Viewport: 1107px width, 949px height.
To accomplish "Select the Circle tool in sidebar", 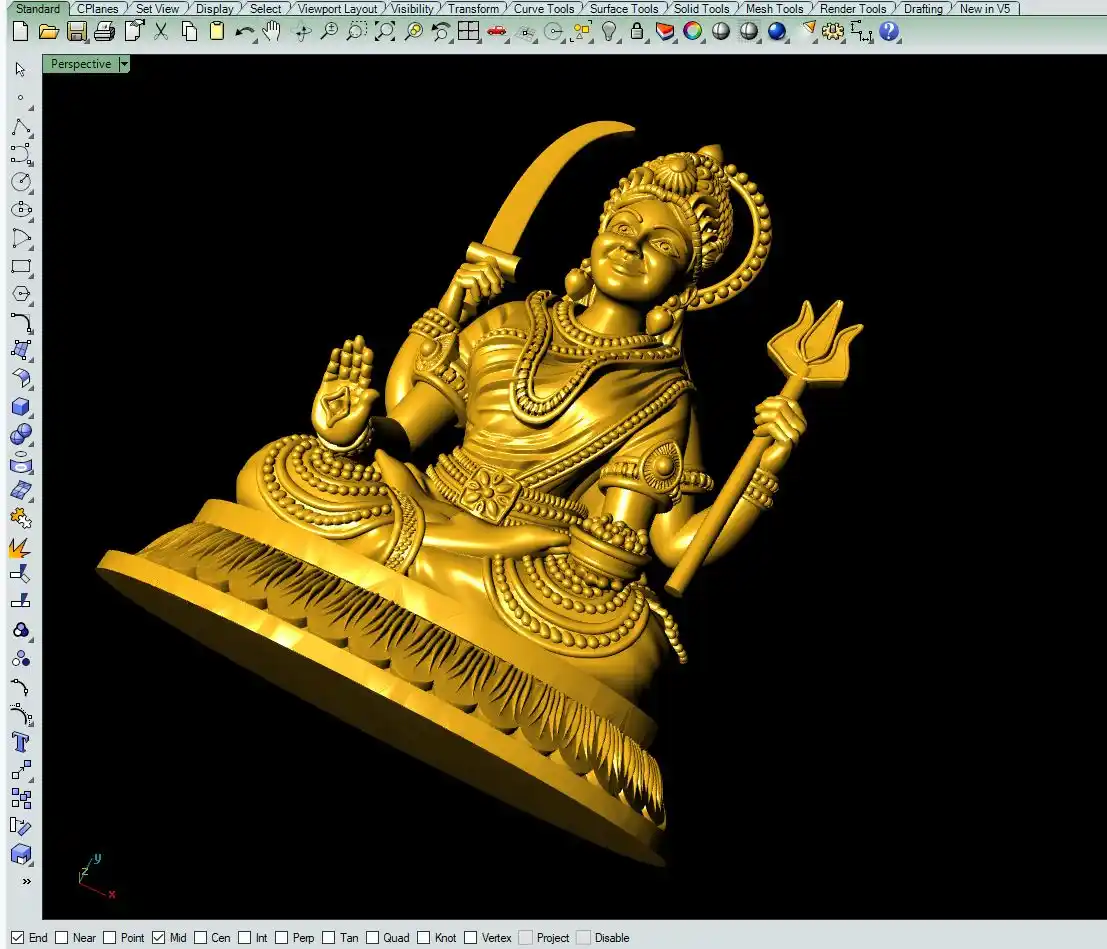I will [20, 182].
